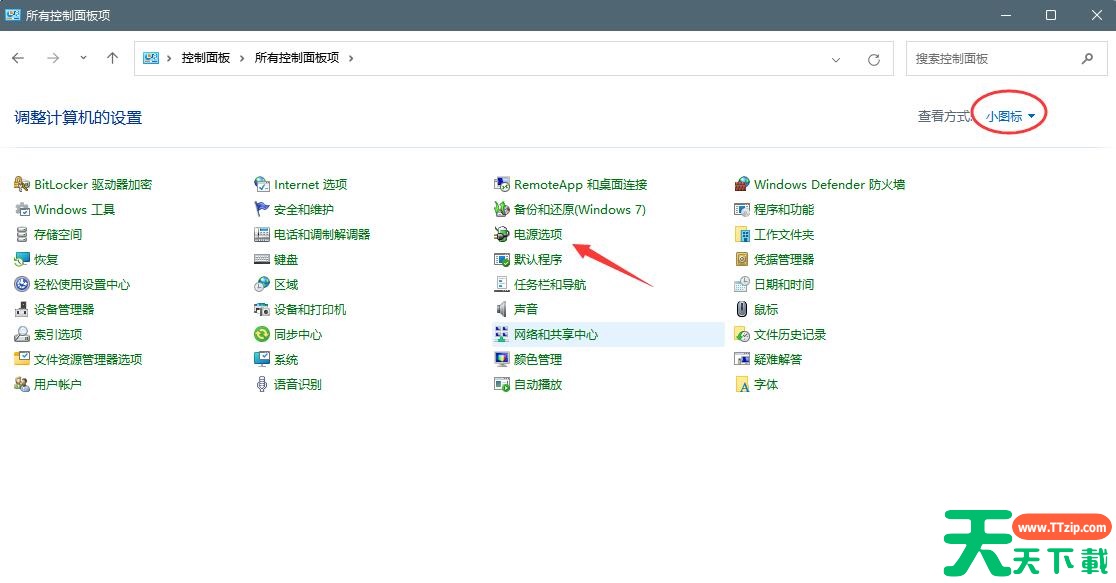Expand chevron after 所有控制面板项 in breadcrumb
Screen dimensions: 1116x583
point(351,58)
